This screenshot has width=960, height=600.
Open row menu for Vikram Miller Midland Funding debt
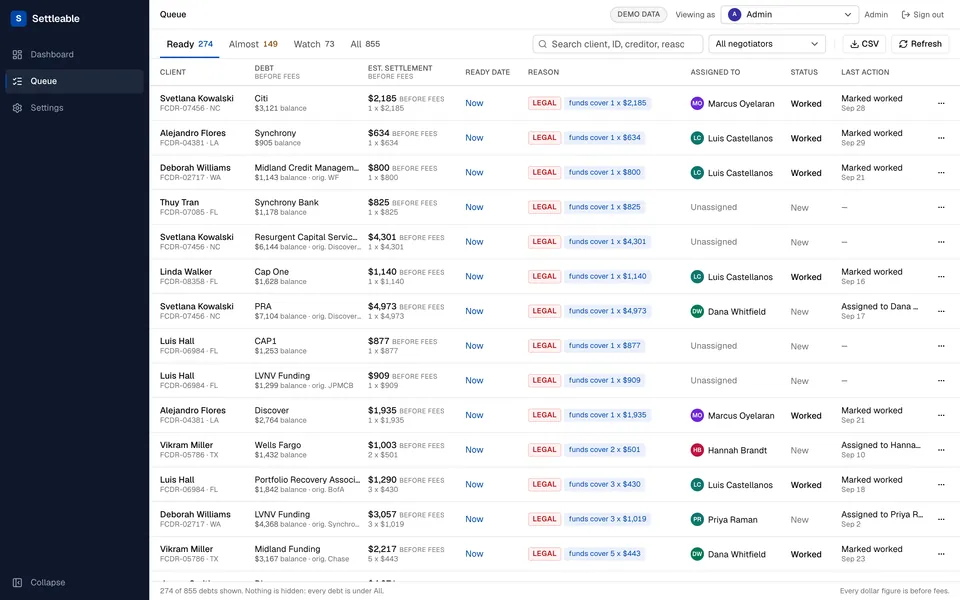941,554
